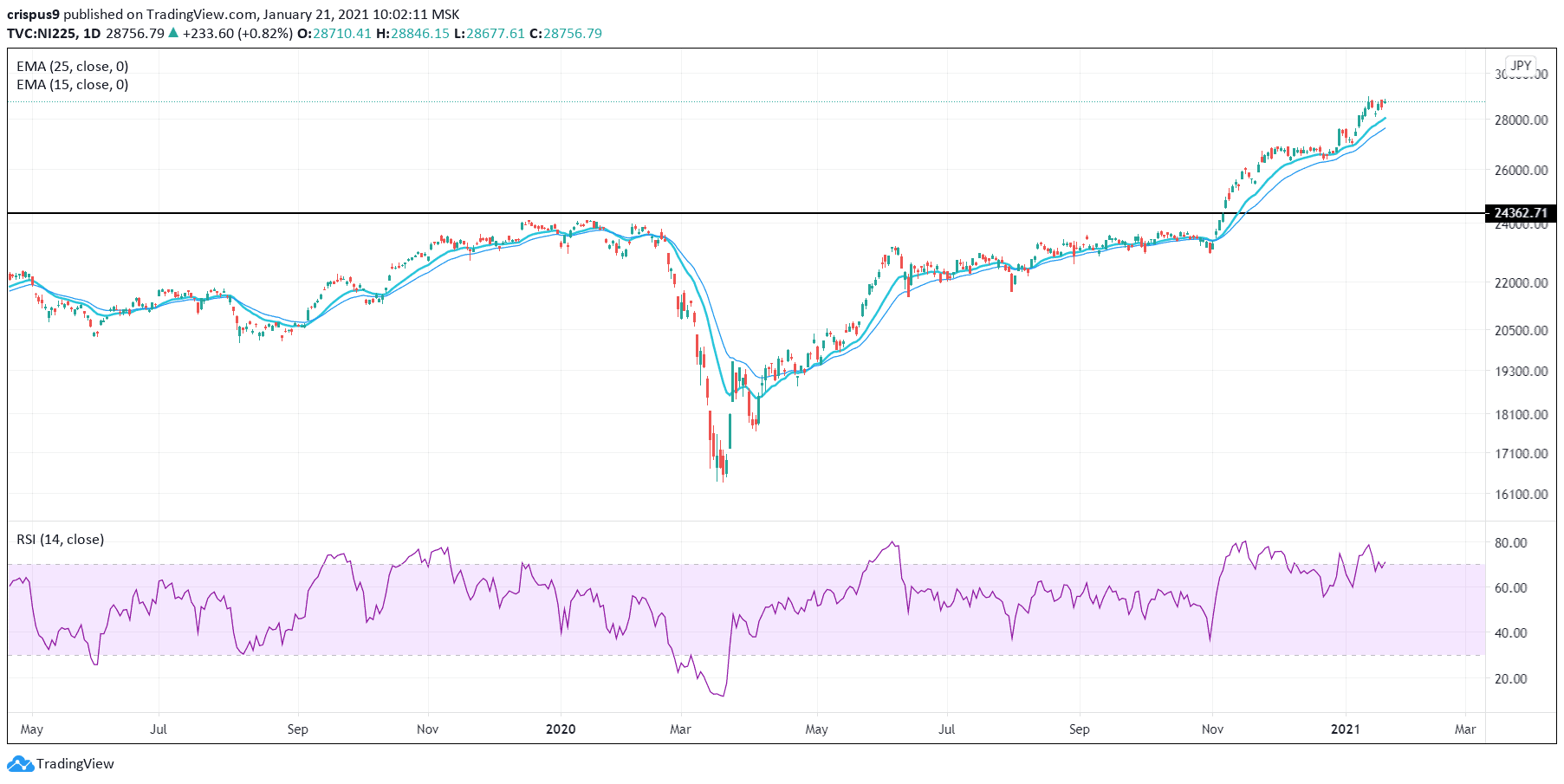
Task: Click the 17100.00 price axis label
Action: [1522, 453]
